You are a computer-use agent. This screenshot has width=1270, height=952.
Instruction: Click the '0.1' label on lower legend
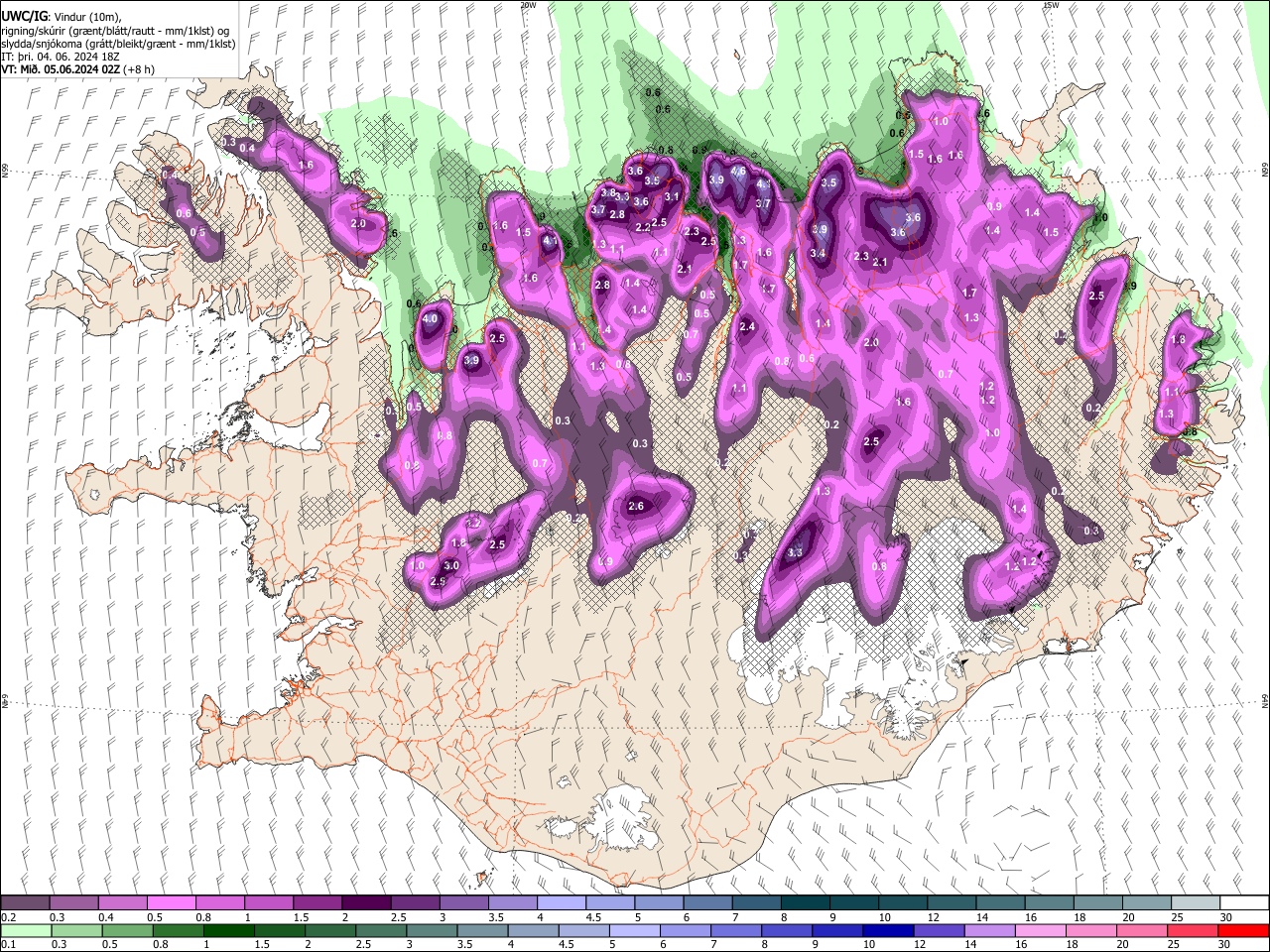pyautogui.click(x=9, y=944)
